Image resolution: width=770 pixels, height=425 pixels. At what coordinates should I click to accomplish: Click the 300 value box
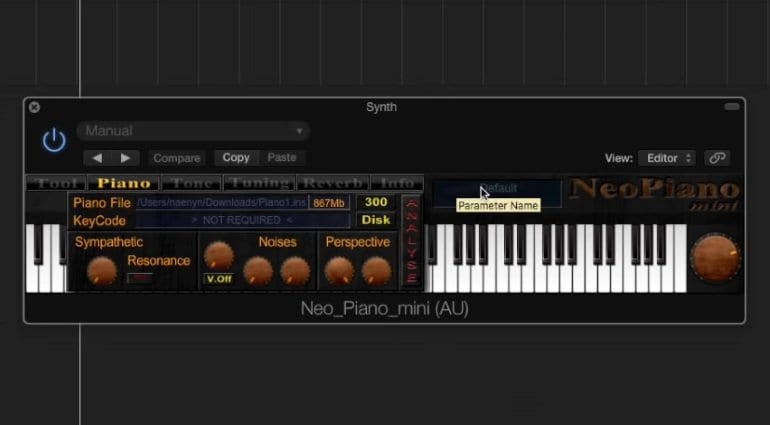tap(376, 202)
